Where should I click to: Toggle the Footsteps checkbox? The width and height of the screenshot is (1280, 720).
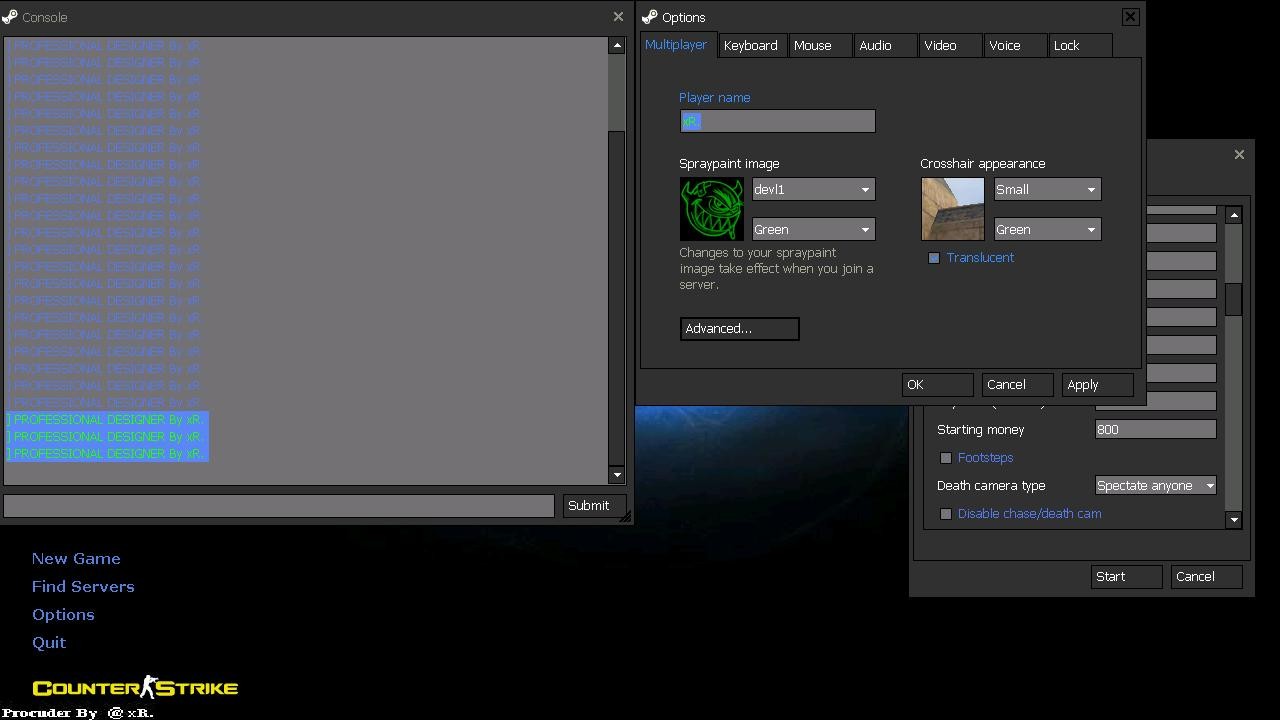946,457
